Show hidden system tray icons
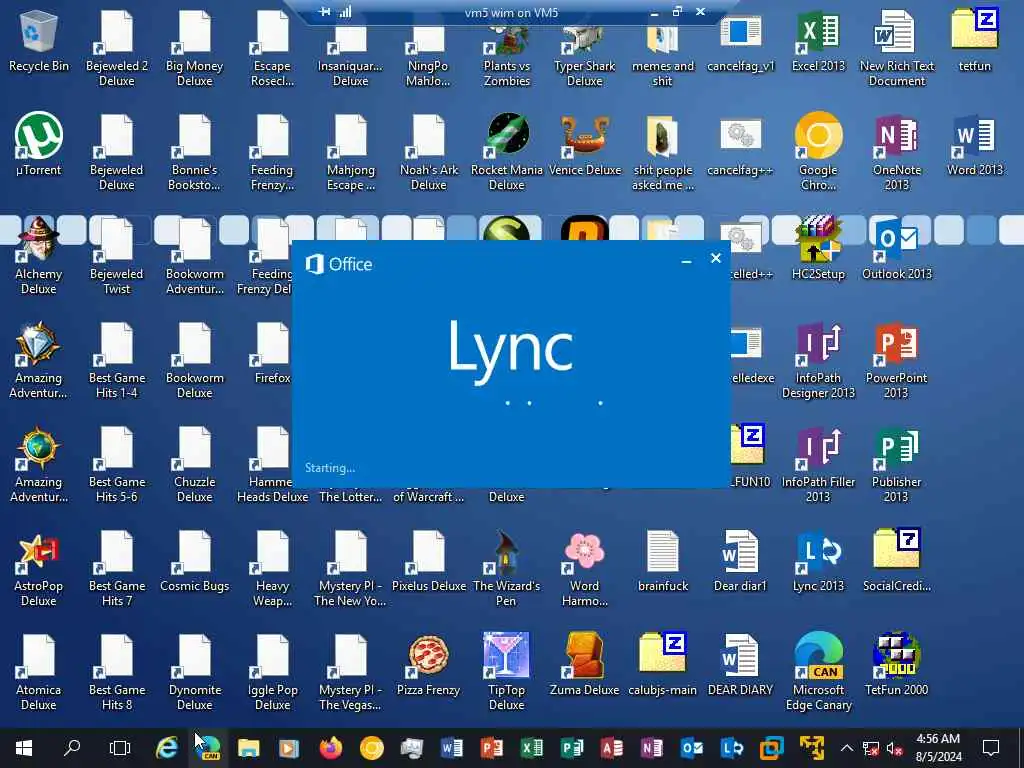1024x768 pixels. coord(847,748)
